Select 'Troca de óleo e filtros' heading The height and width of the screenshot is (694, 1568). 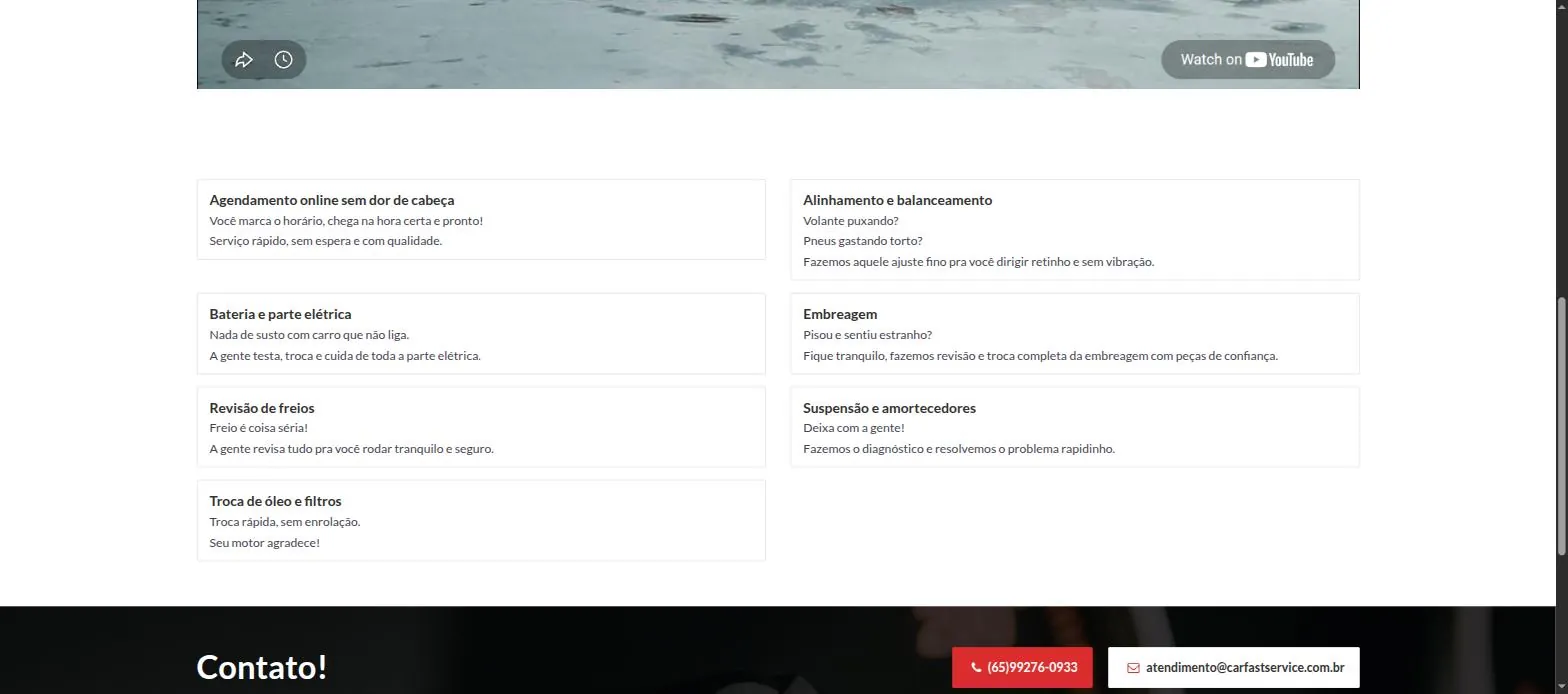275,501
